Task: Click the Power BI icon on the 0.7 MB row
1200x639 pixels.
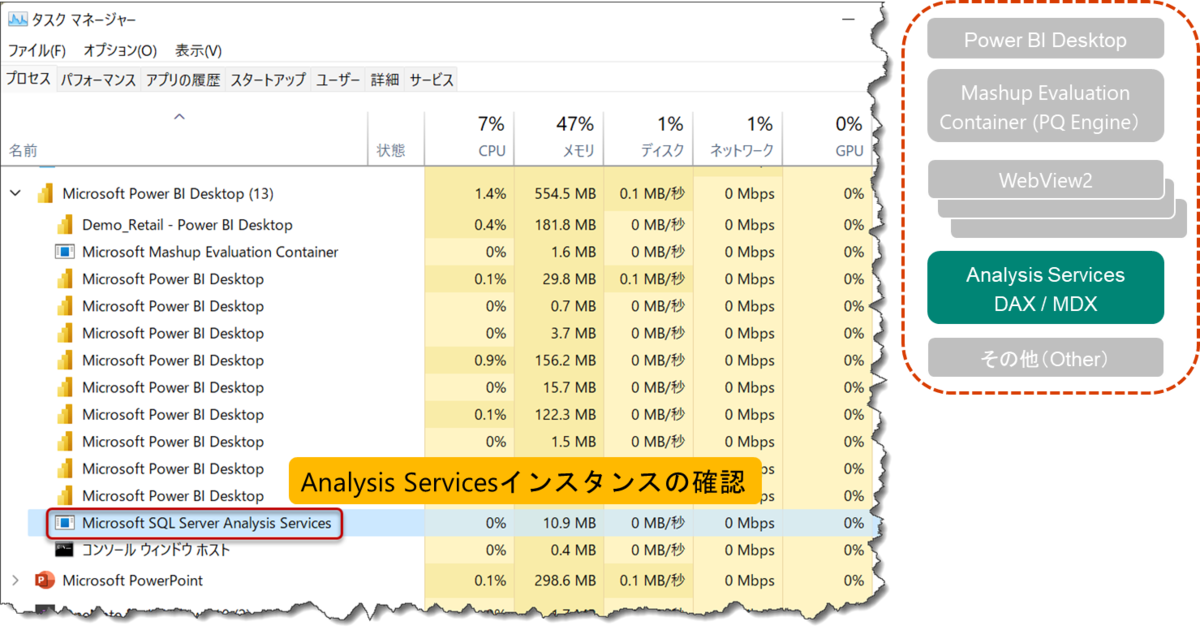Action: pyautogui.click(x=64, y=306)
